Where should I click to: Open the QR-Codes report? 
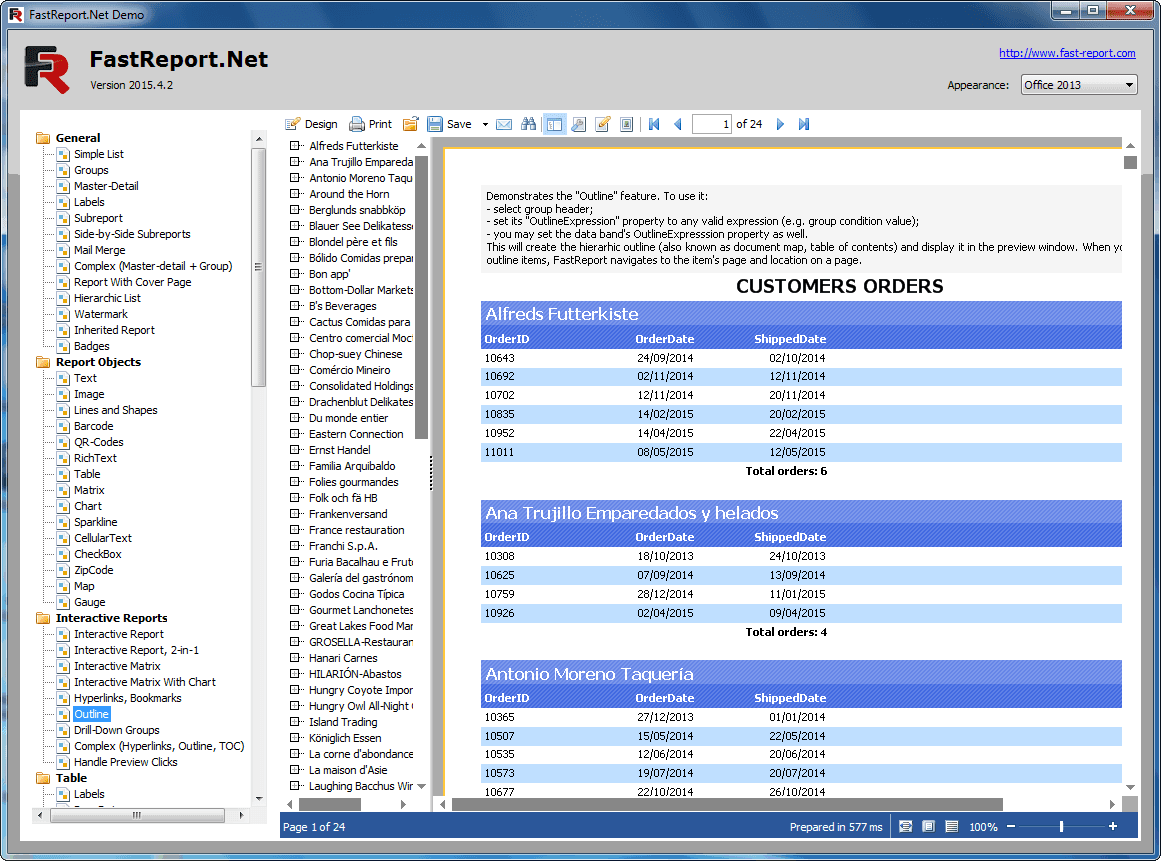[x=98, y=442]
